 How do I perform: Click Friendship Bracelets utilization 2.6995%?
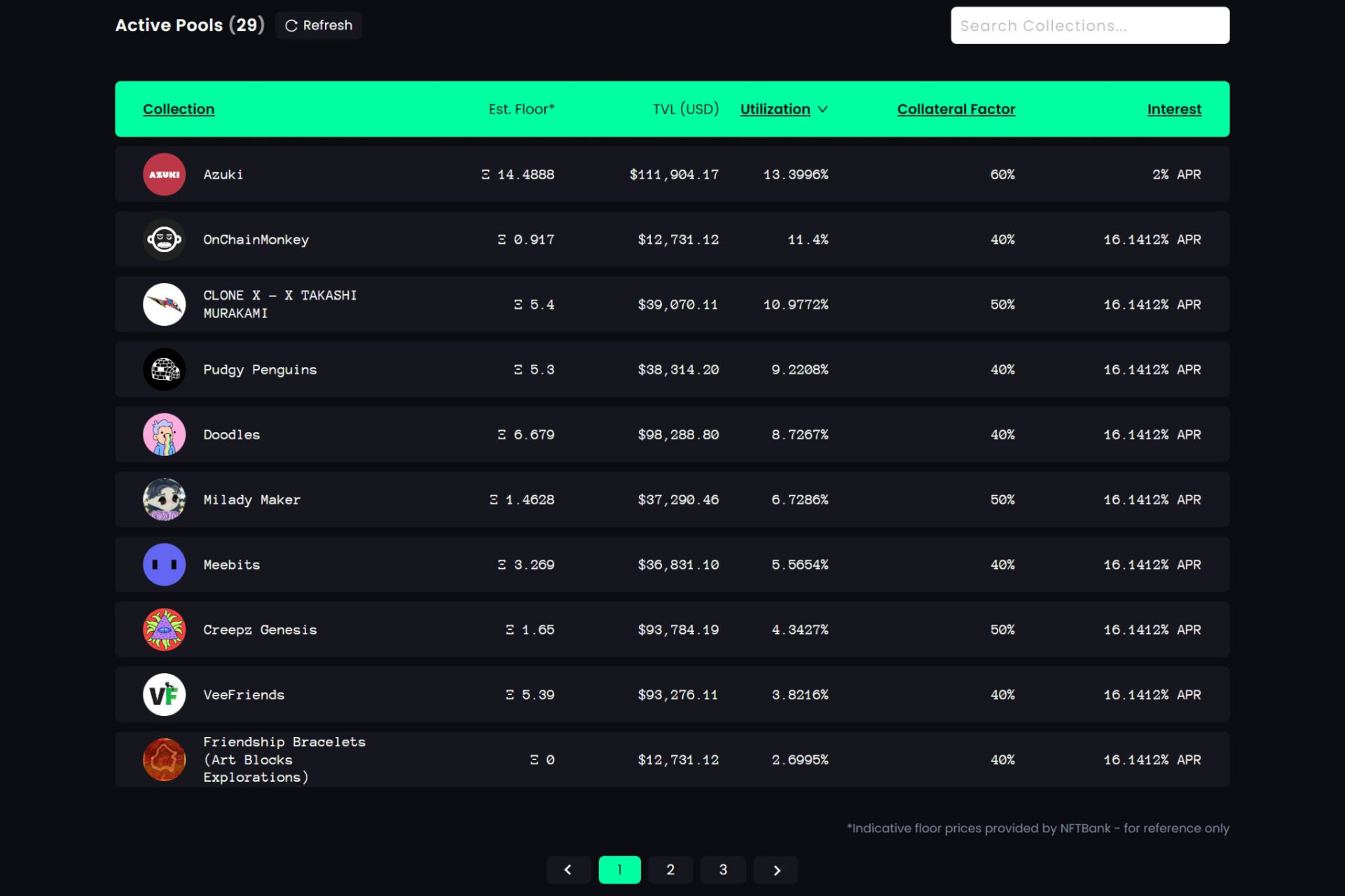(800, 759)
